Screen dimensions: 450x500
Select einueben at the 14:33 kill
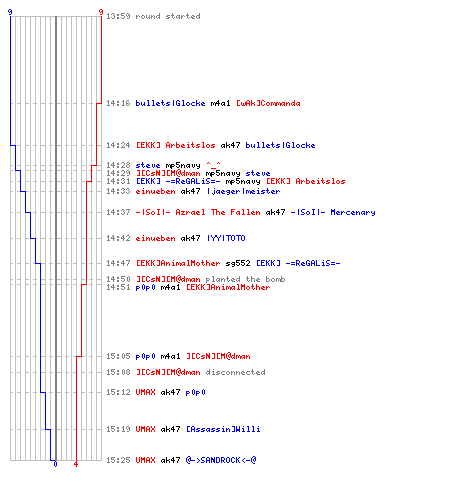155,191
